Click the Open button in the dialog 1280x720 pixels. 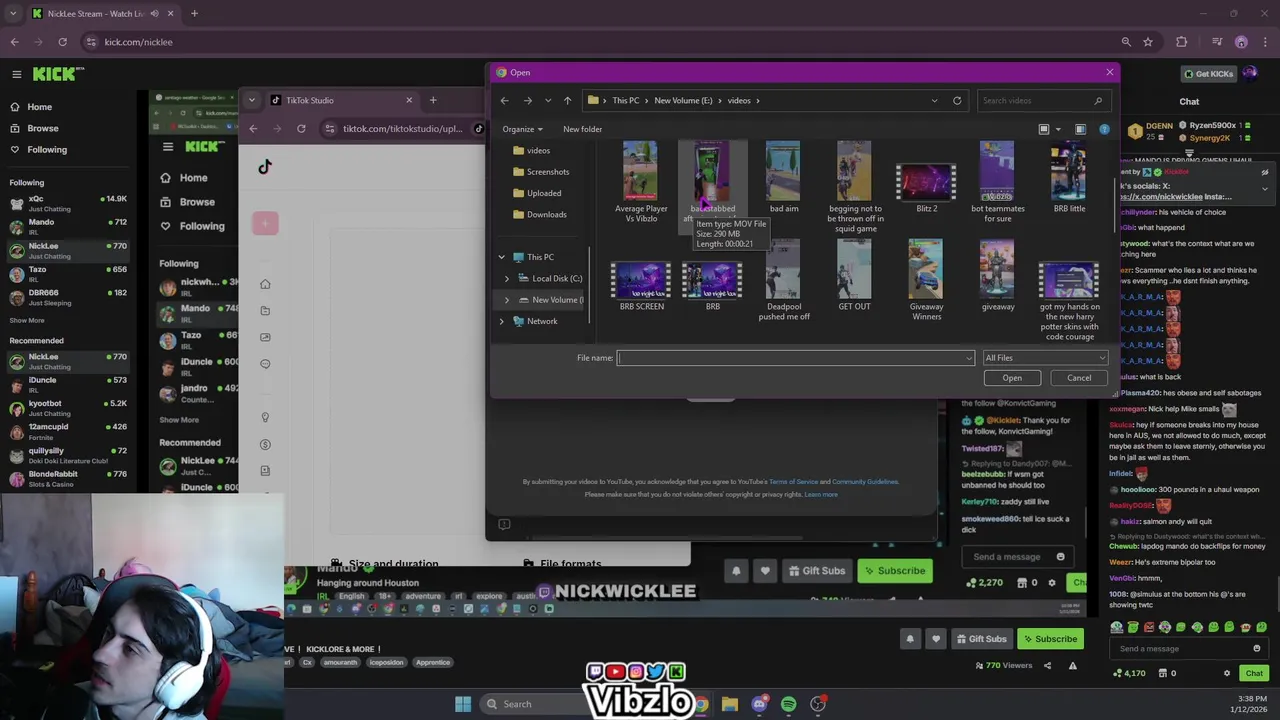(1012, 378)
